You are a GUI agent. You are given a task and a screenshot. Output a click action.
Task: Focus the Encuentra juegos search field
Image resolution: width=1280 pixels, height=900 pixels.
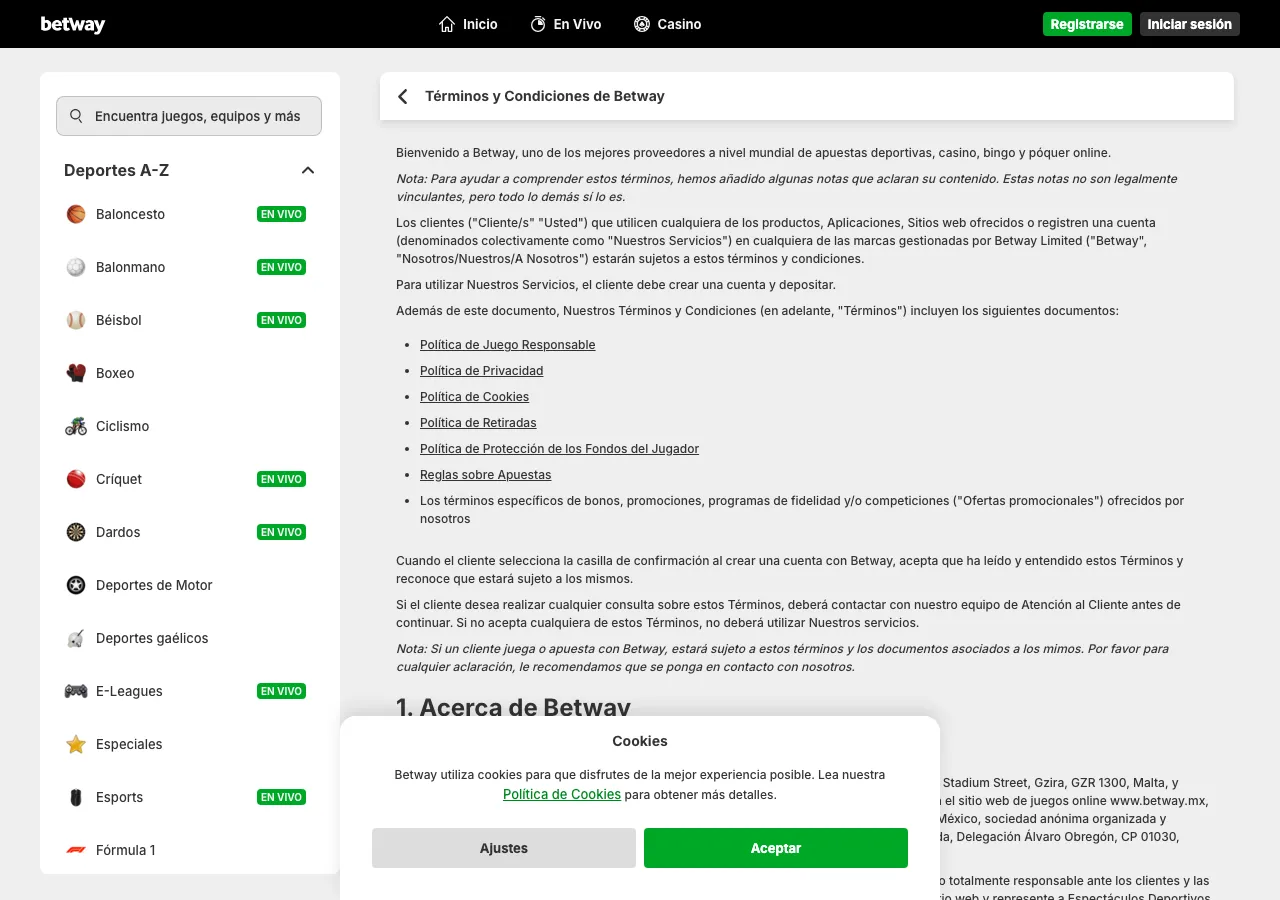[x=189, y=116]
